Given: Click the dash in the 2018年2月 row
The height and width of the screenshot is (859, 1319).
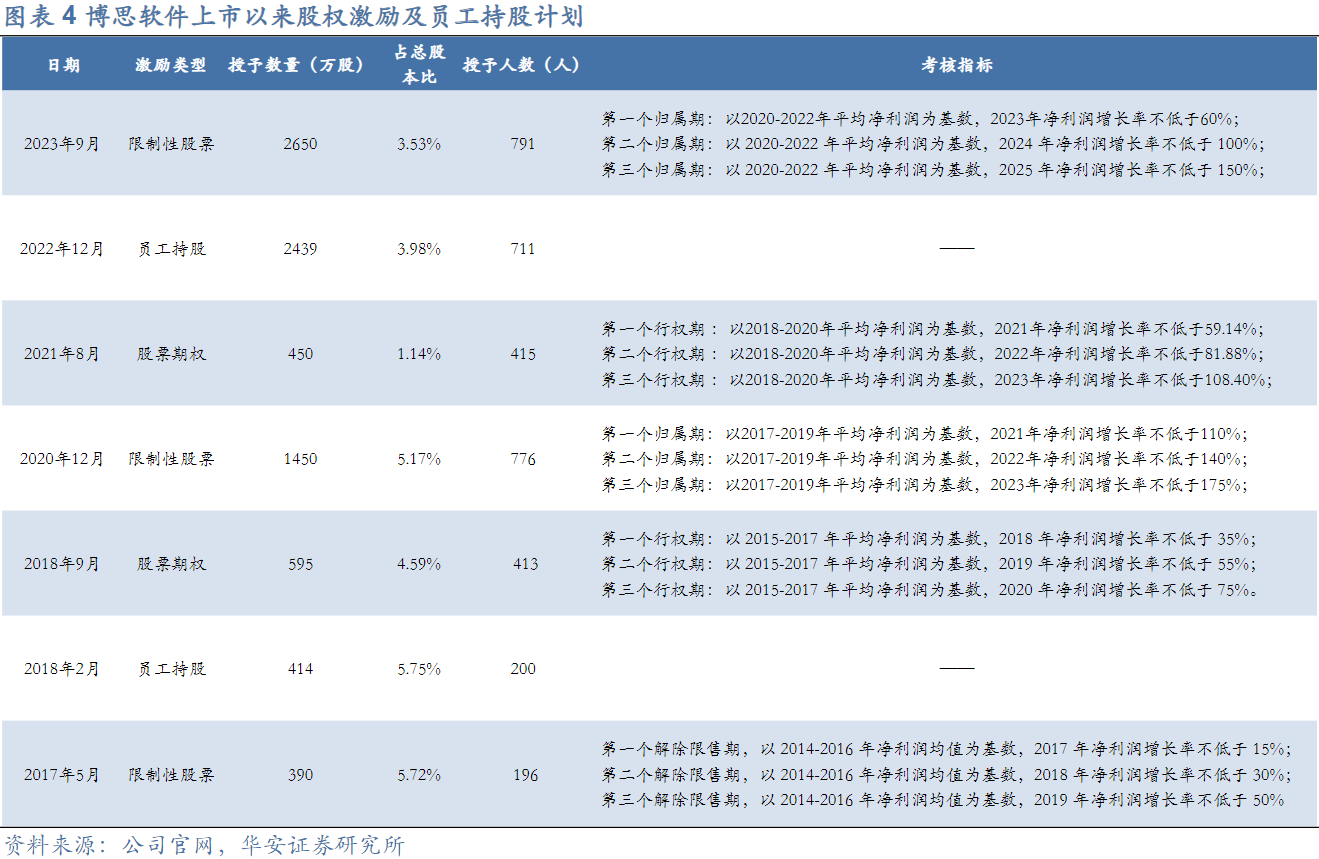Looking at the screenshot, I should pyautogui.click(x=957, y=668).
